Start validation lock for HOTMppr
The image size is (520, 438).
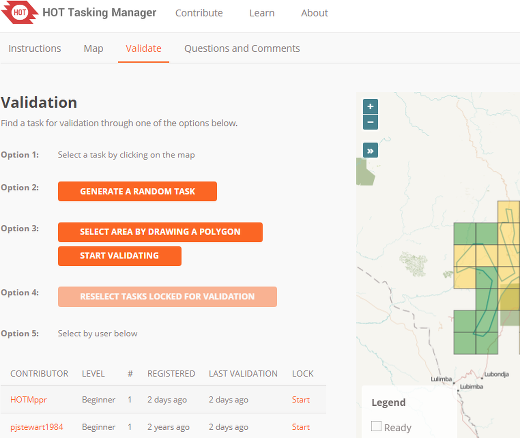point(301,400)
